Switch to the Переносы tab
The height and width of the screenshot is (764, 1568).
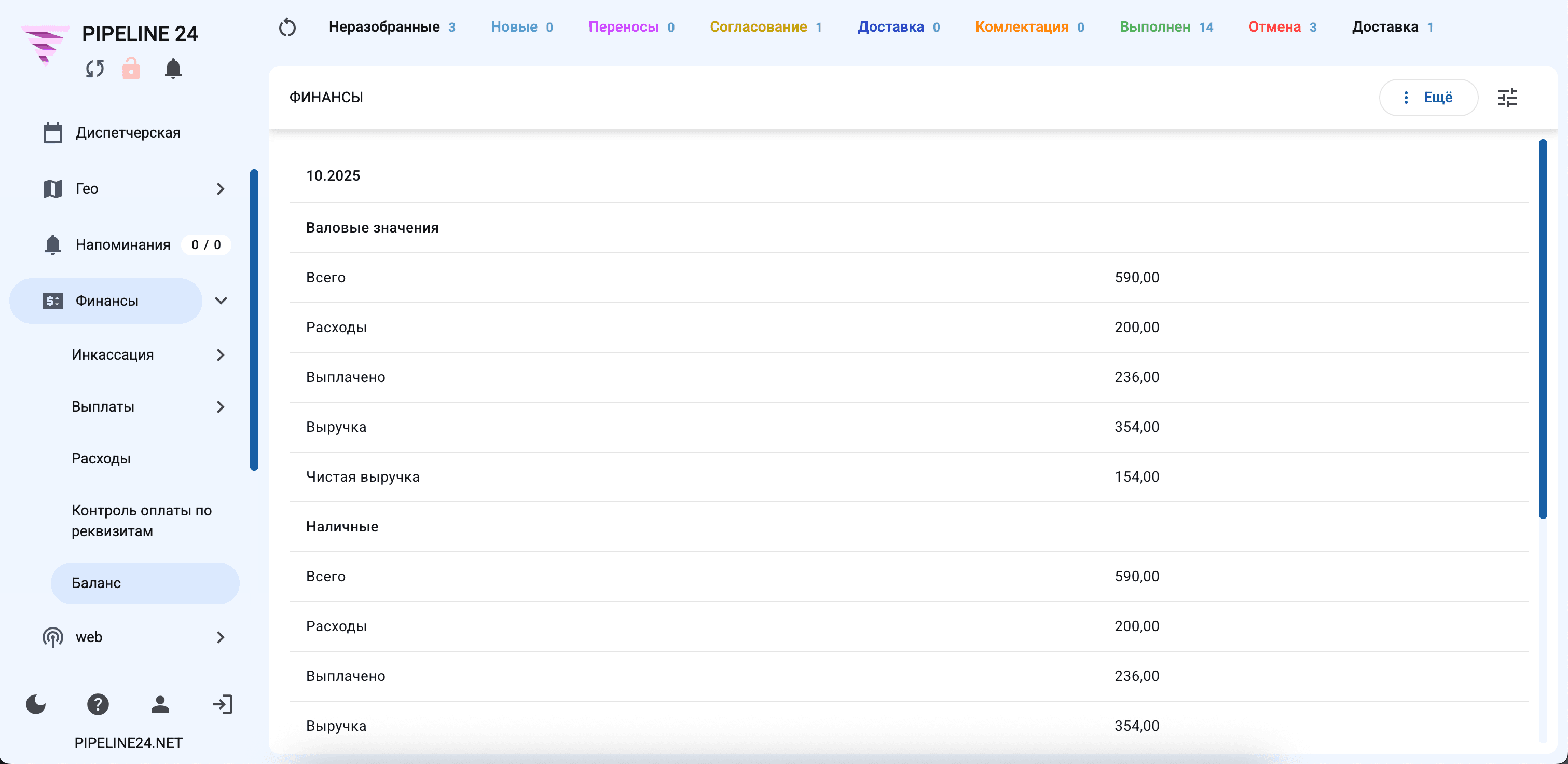[631, 28]
